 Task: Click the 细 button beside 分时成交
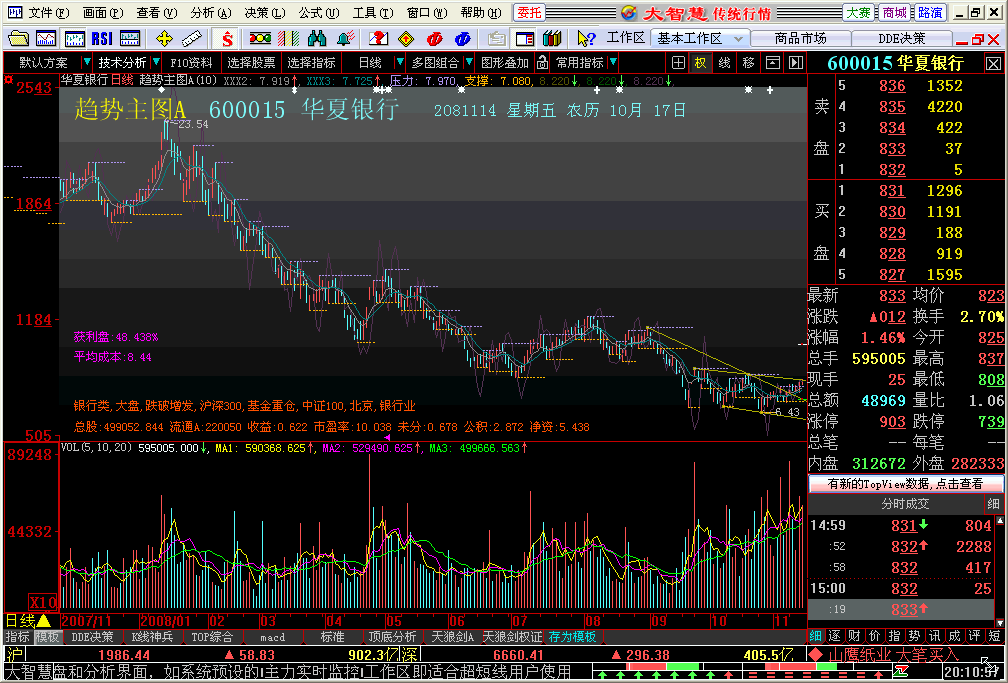[x=993, y=504]
